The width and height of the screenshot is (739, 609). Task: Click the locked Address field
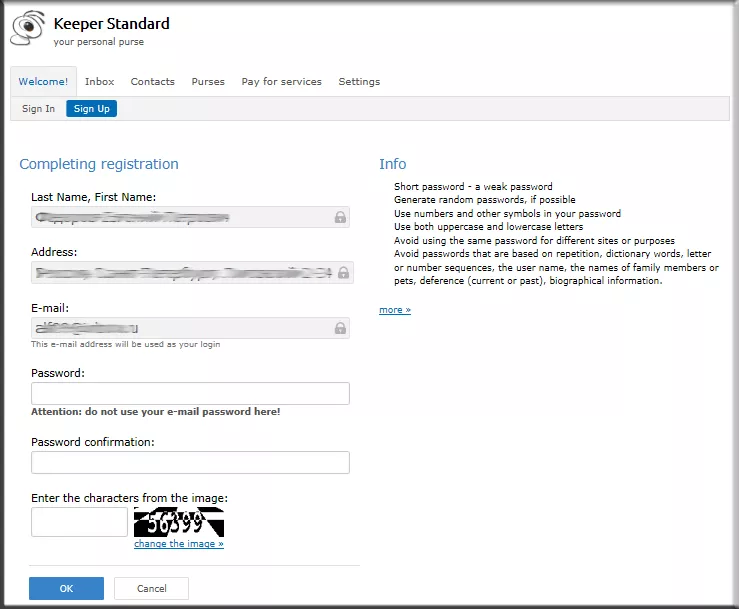[x=192, y=272]
